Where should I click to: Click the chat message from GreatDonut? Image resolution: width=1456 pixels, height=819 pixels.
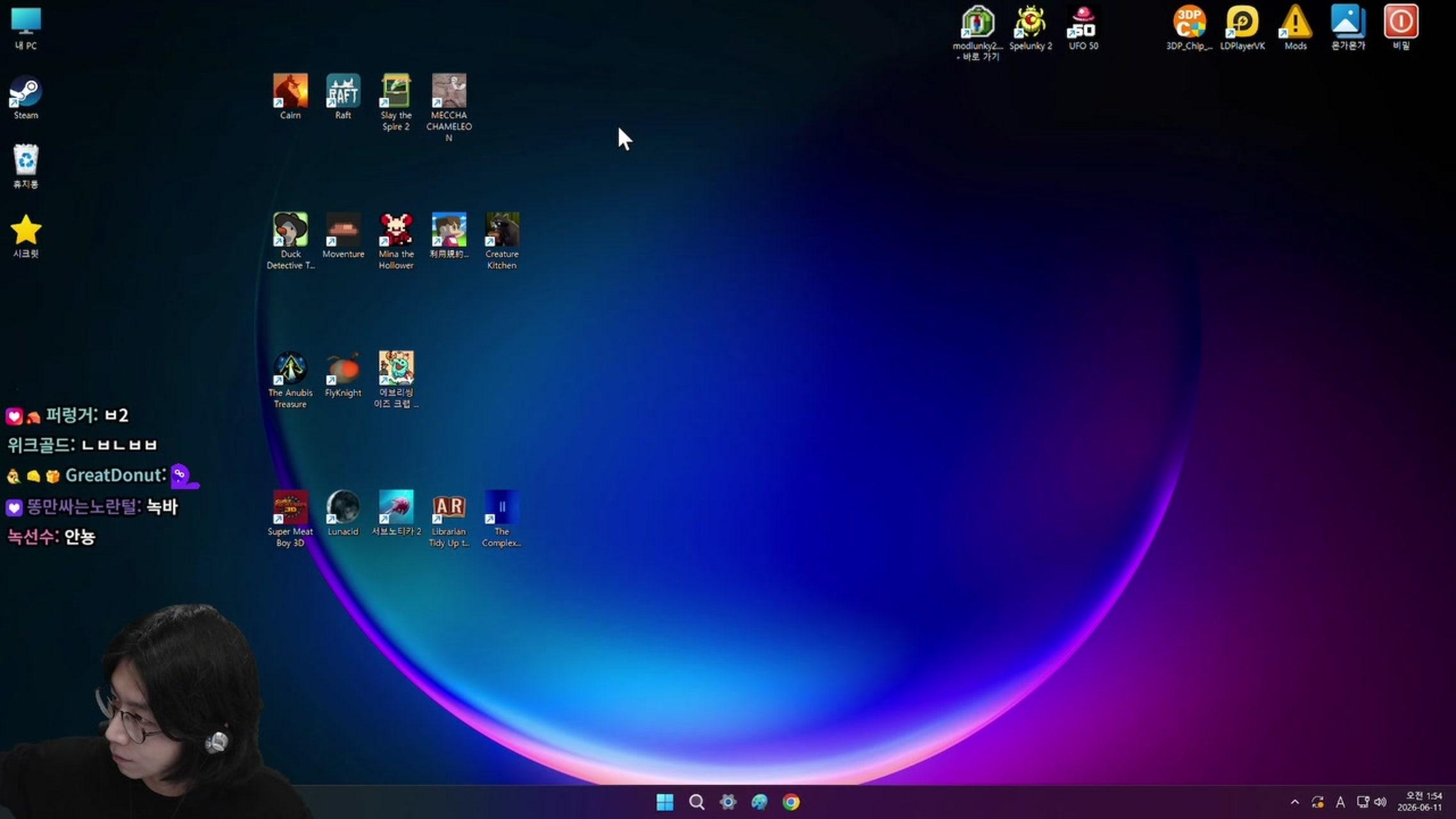click(102, 475)
